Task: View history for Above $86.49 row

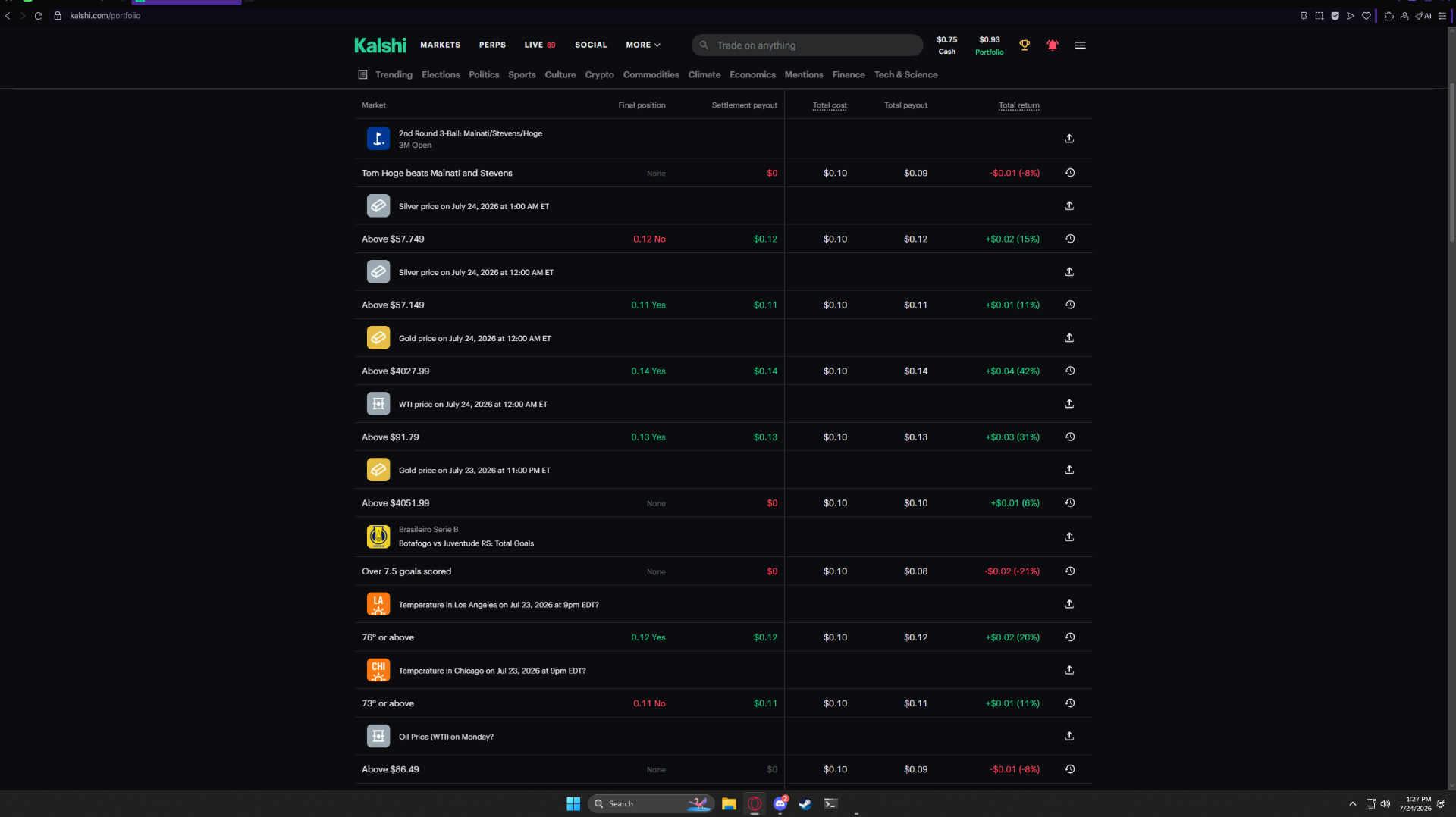Action: point(1069,769)
